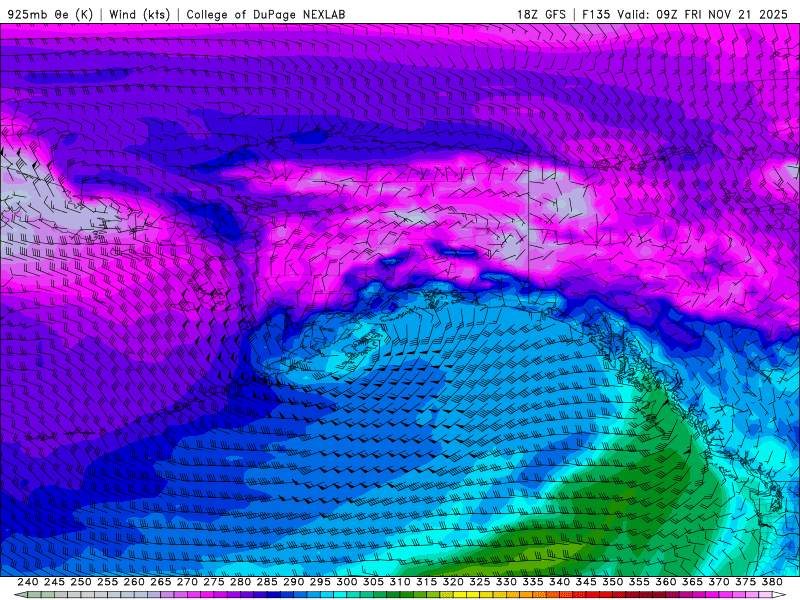Click the '260' legend value
800x600 pixels.
pyautogui.click(x=134, y=582)
